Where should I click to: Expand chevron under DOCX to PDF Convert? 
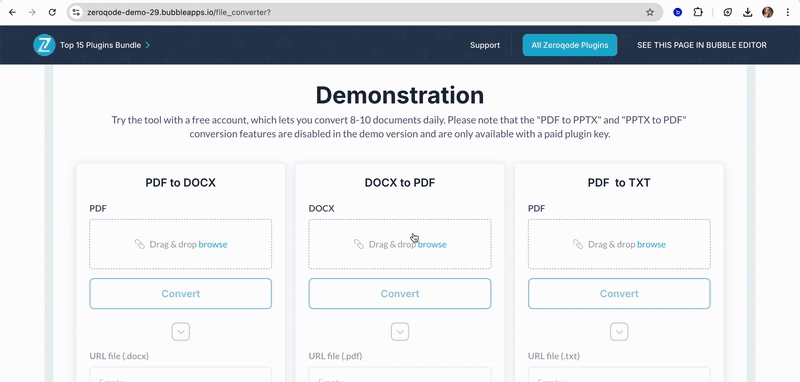coord(400,332)
